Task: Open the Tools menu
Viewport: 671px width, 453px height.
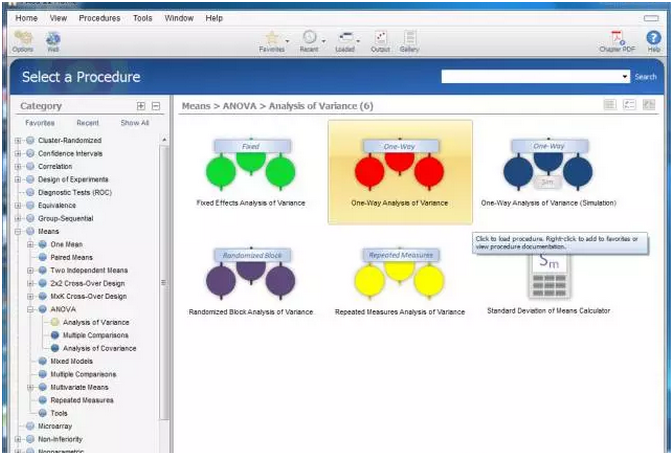Action: tap(143, 18)
